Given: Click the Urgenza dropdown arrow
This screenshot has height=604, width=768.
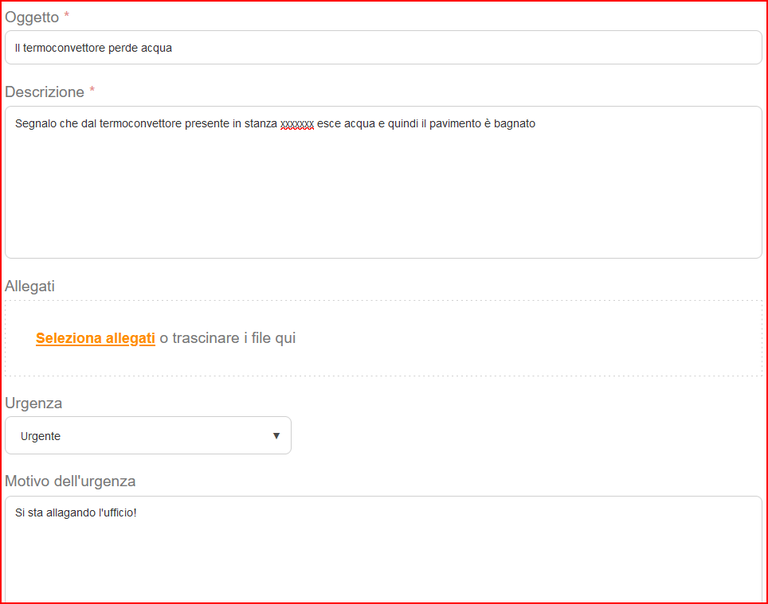Looking at the screenshot, I should pos(276,436).
